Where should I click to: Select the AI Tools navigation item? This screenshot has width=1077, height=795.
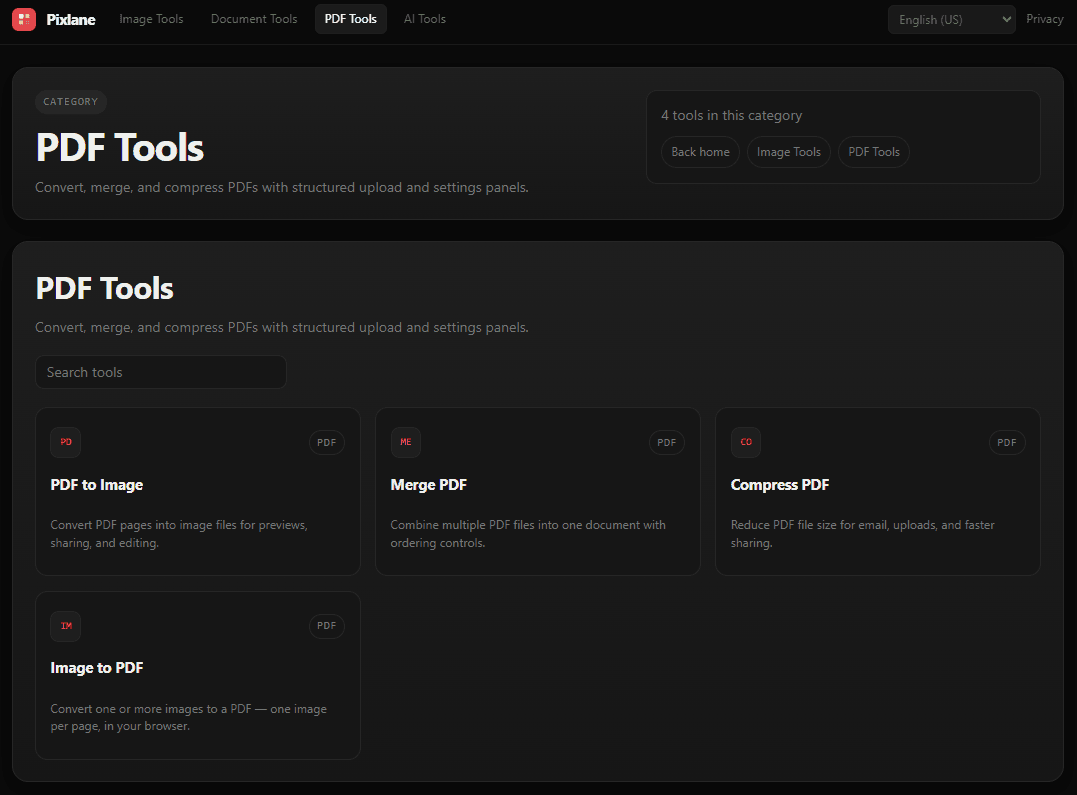[x=424, y=18]
